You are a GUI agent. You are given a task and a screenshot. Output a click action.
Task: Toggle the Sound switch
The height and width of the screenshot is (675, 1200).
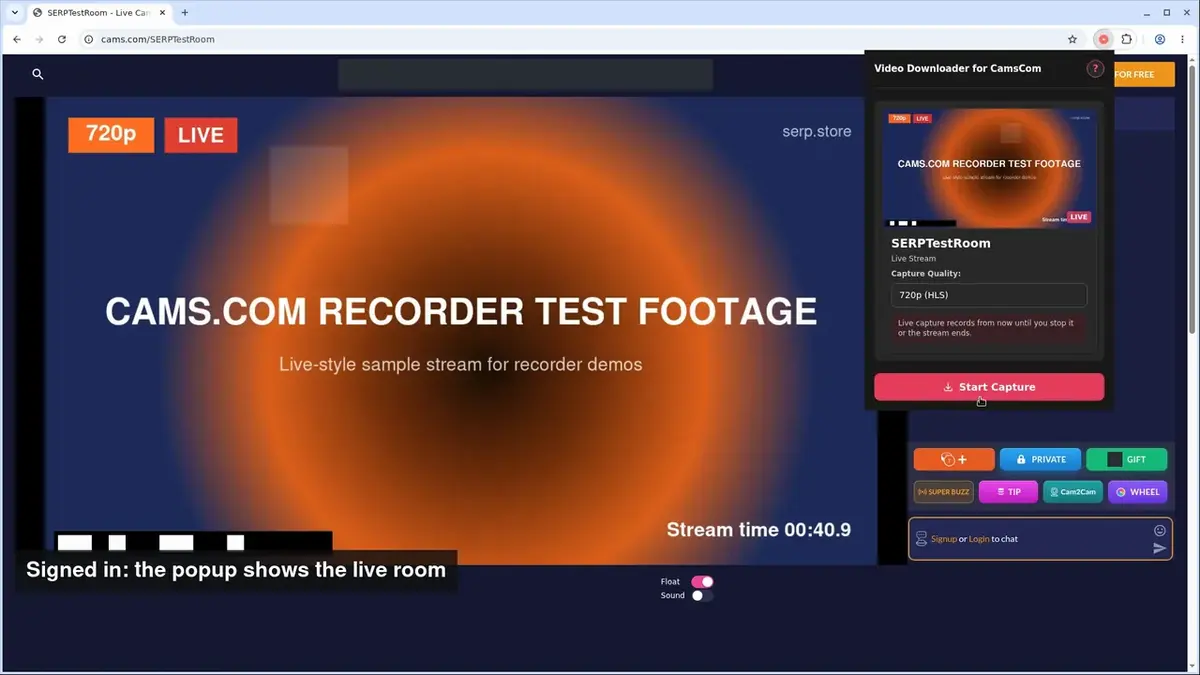pyautogui.click(x=702, y=595)
